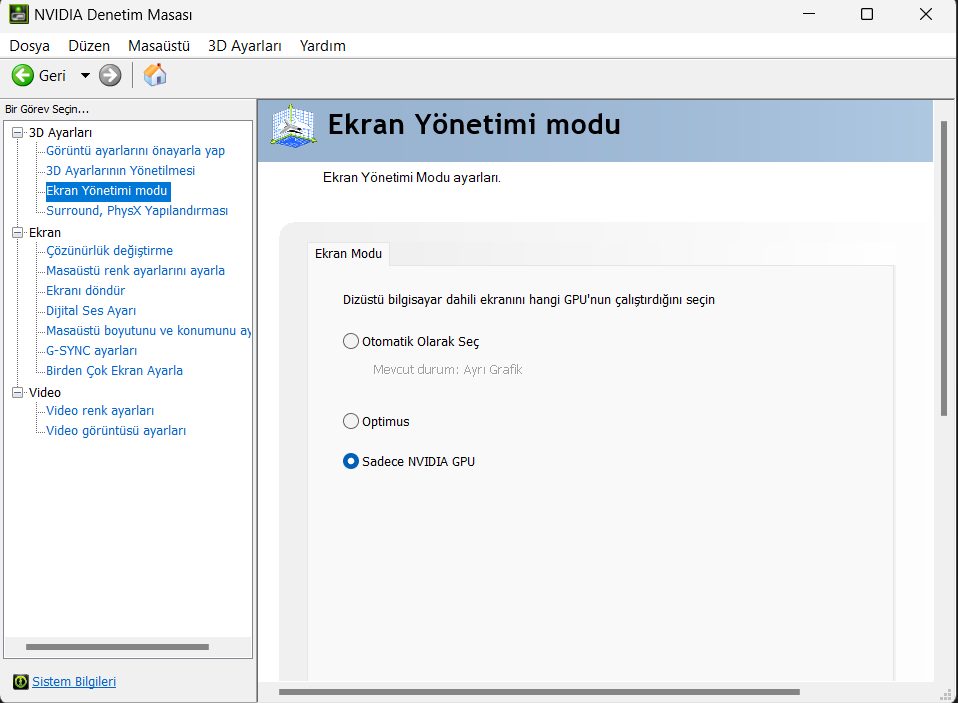Open 3D Ayarlarının Yönetilmesi page
The width and height of the screenshot is (958, 703).
point(120,170)
